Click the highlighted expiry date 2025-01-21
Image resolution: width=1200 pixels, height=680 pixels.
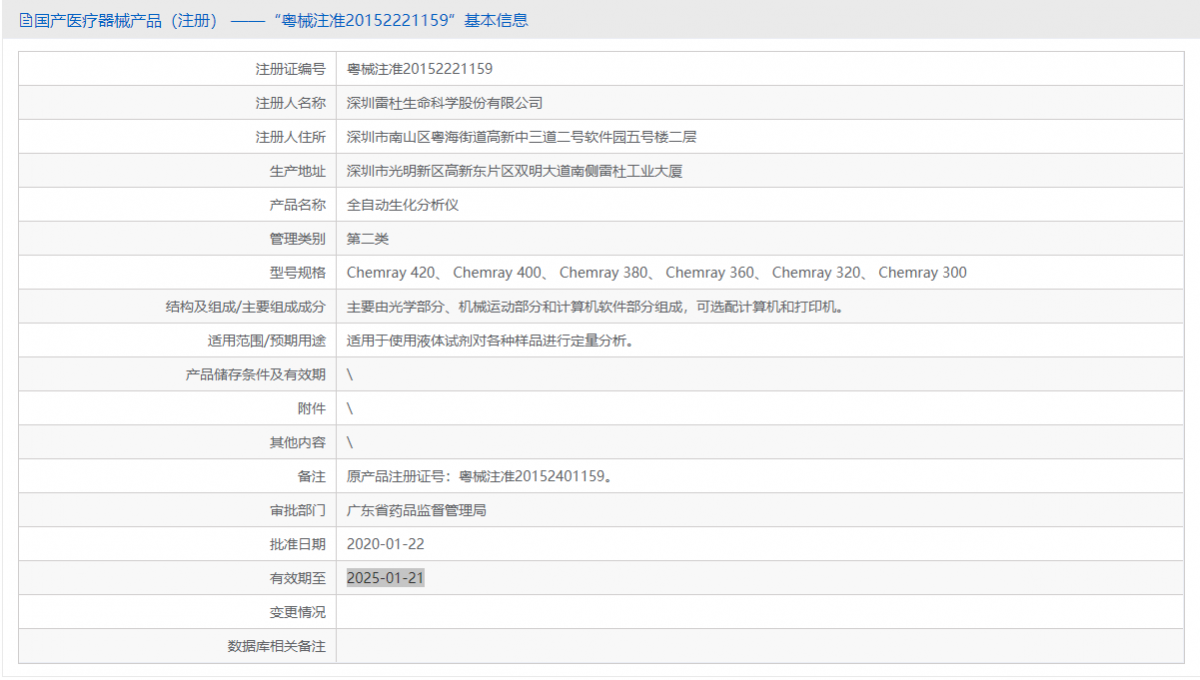385,578
